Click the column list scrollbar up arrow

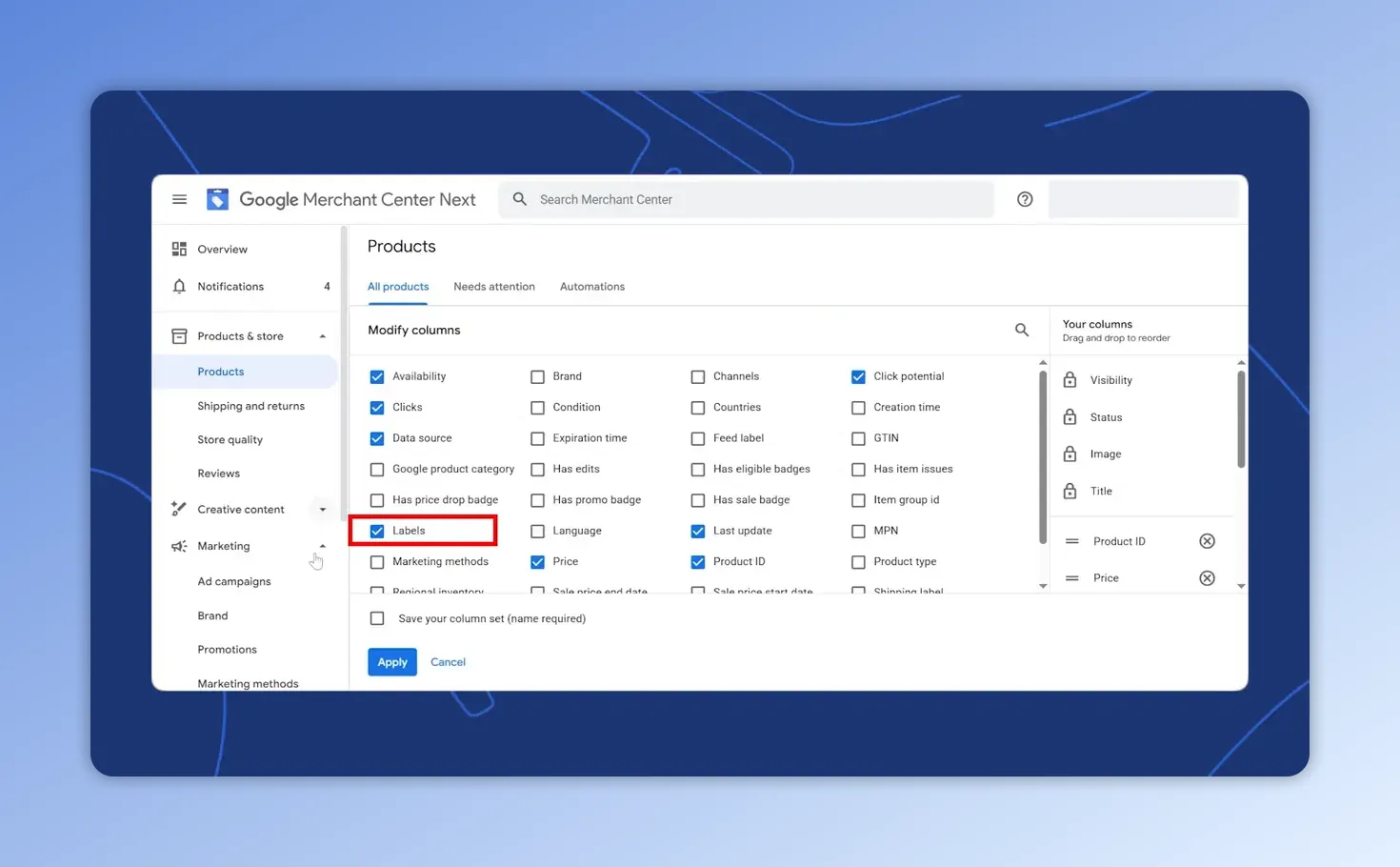[x=1043, y=363]
